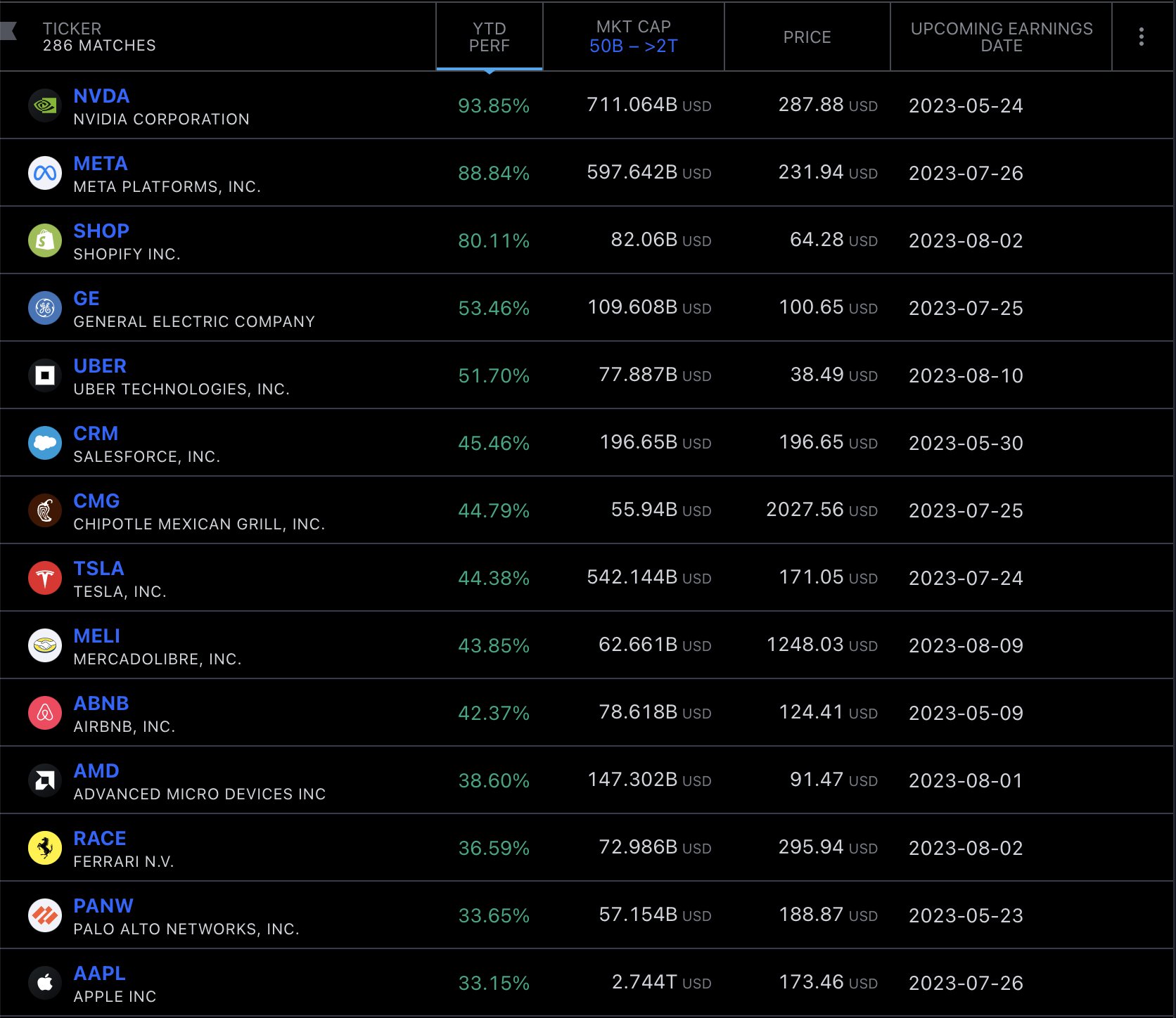Open the ABNB ticker link
The width and height of the screenshot is (1176, 1018).
click(x=101, y=703)
